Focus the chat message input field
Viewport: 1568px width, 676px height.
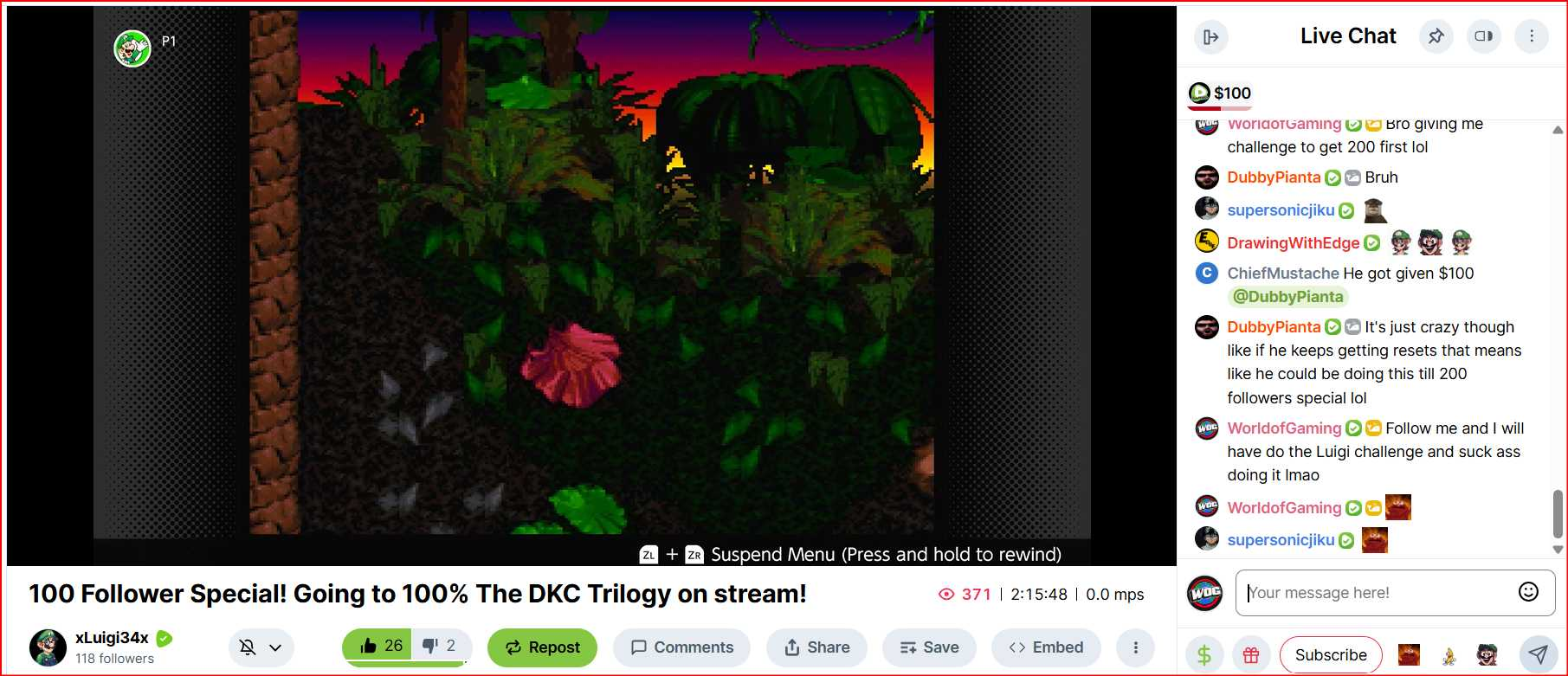(1377, 593)
